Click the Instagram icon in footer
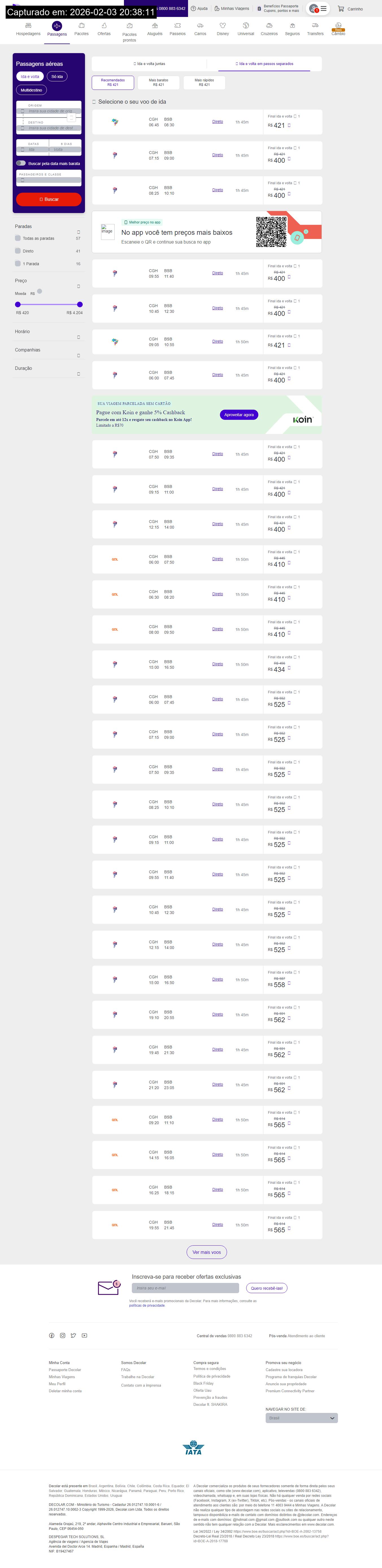382x1568 pixels. coord(62,1335)
